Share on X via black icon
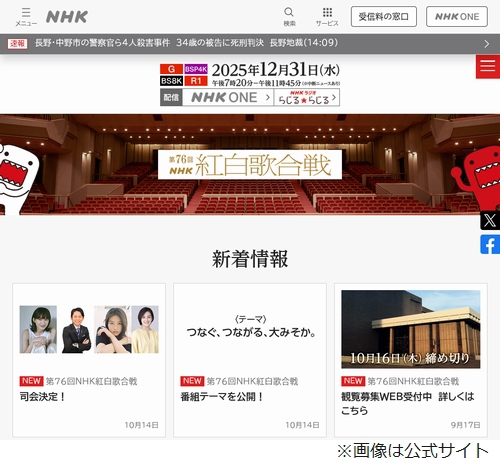Screen dimensions: 500x460 [x=490, y=220]
